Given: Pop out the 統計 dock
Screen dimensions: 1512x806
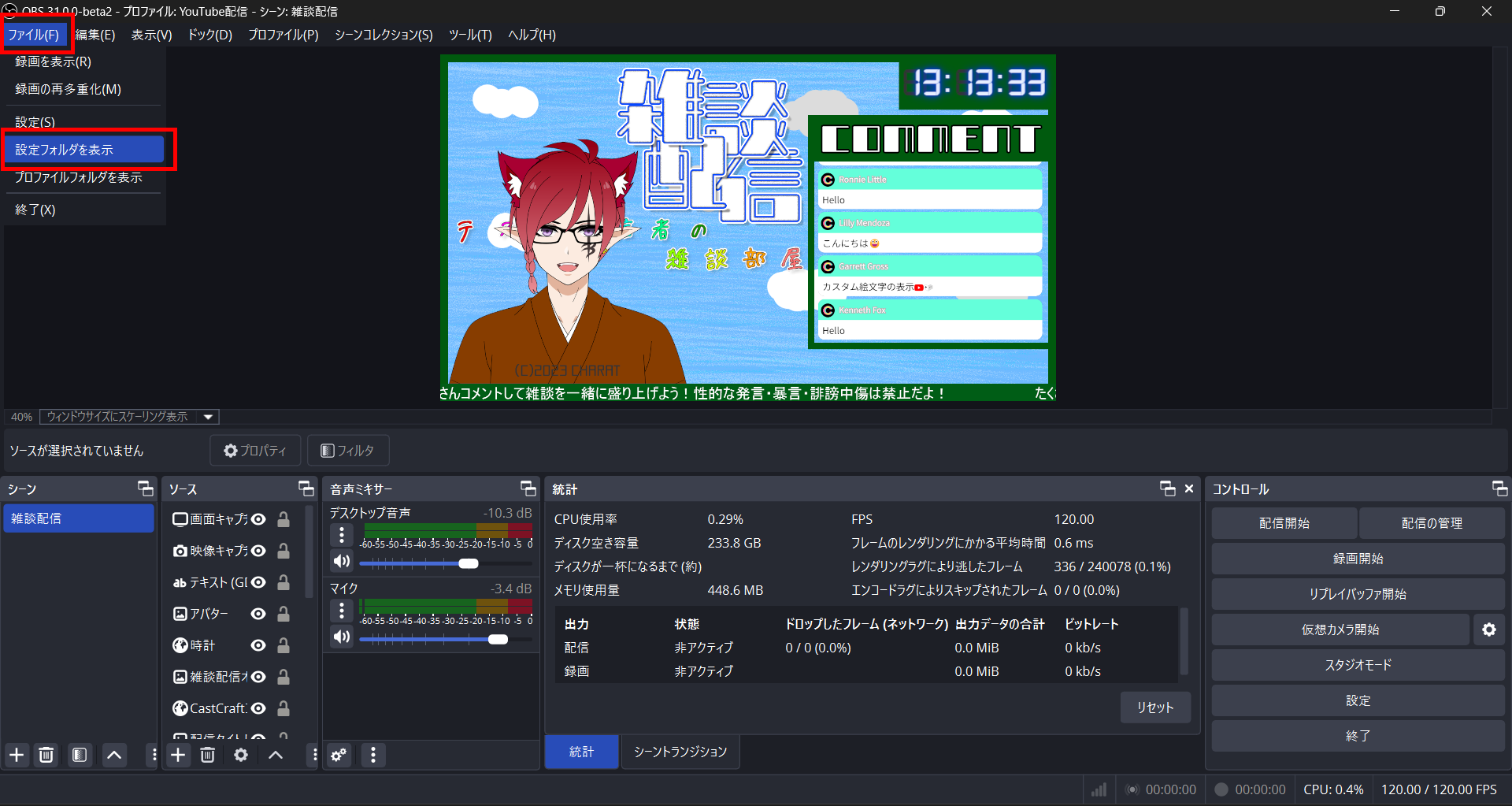Looking at the screenshot, I should click(1168, 488).
